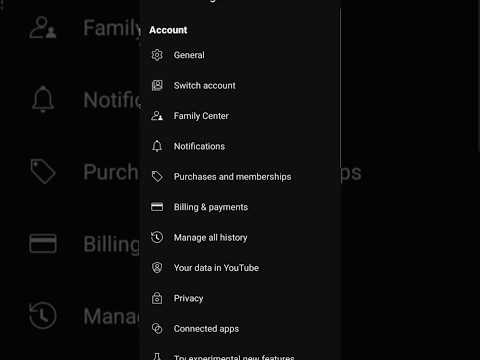
Task: Click the General gear icon
Action: pyautogui.click(x=157, y=55)
